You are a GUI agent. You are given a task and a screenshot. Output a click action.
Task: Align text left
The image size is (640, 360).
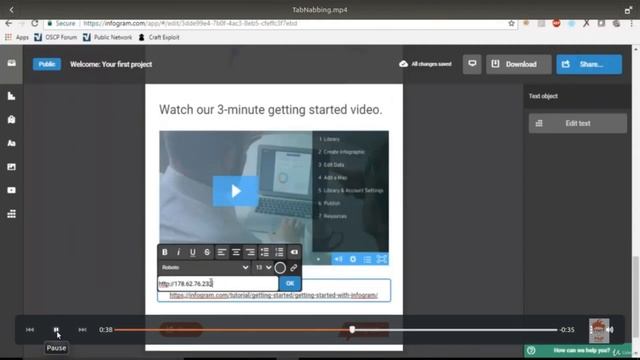pyautogui.click(x=222, y=252)
